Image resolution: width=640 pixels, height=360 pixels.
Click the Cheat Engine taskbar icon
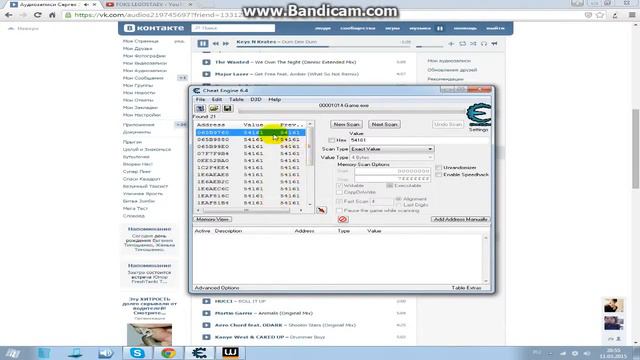(199, 353)
